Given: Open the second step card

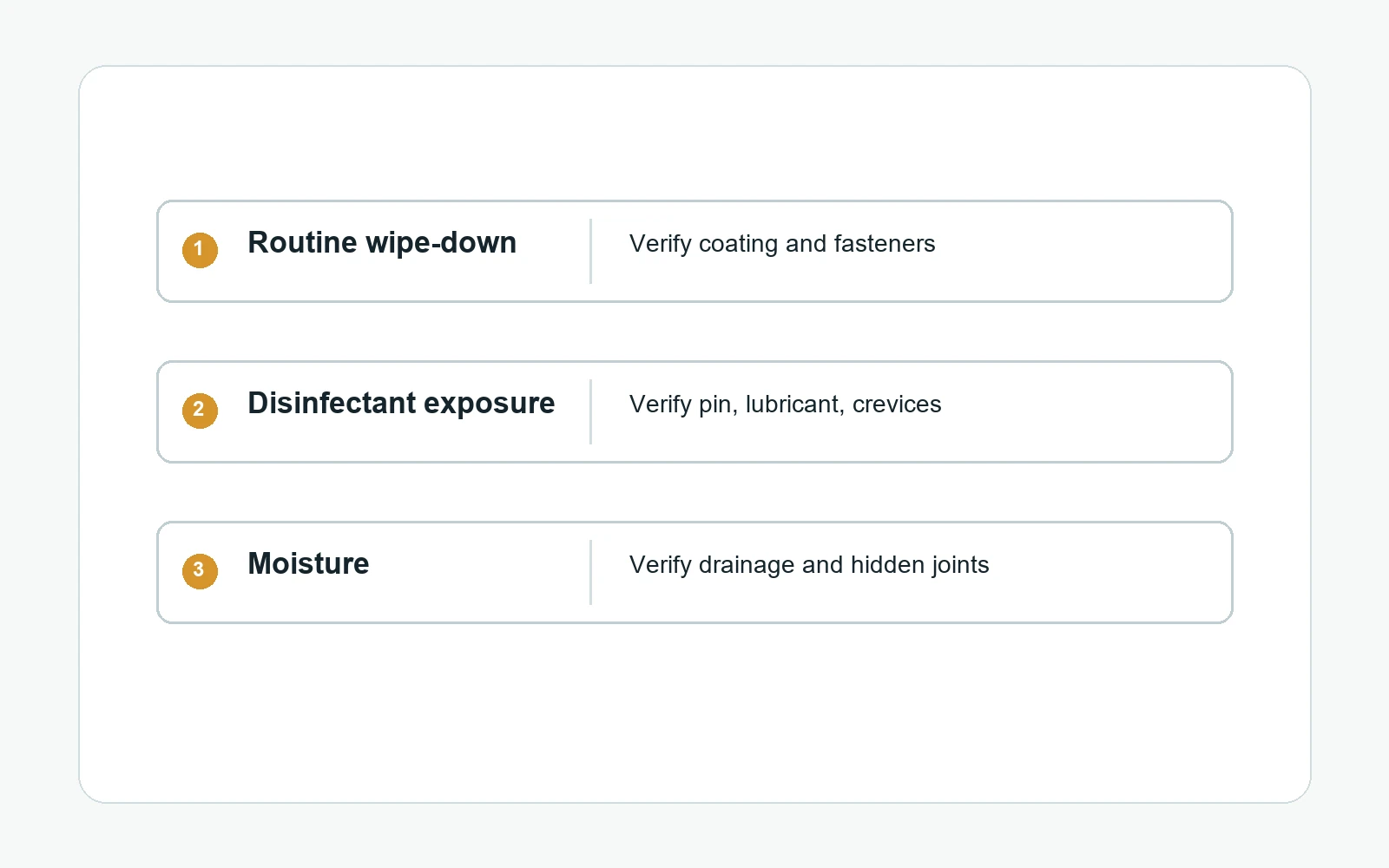Looking at the screenshot, I should click(694, 411).
